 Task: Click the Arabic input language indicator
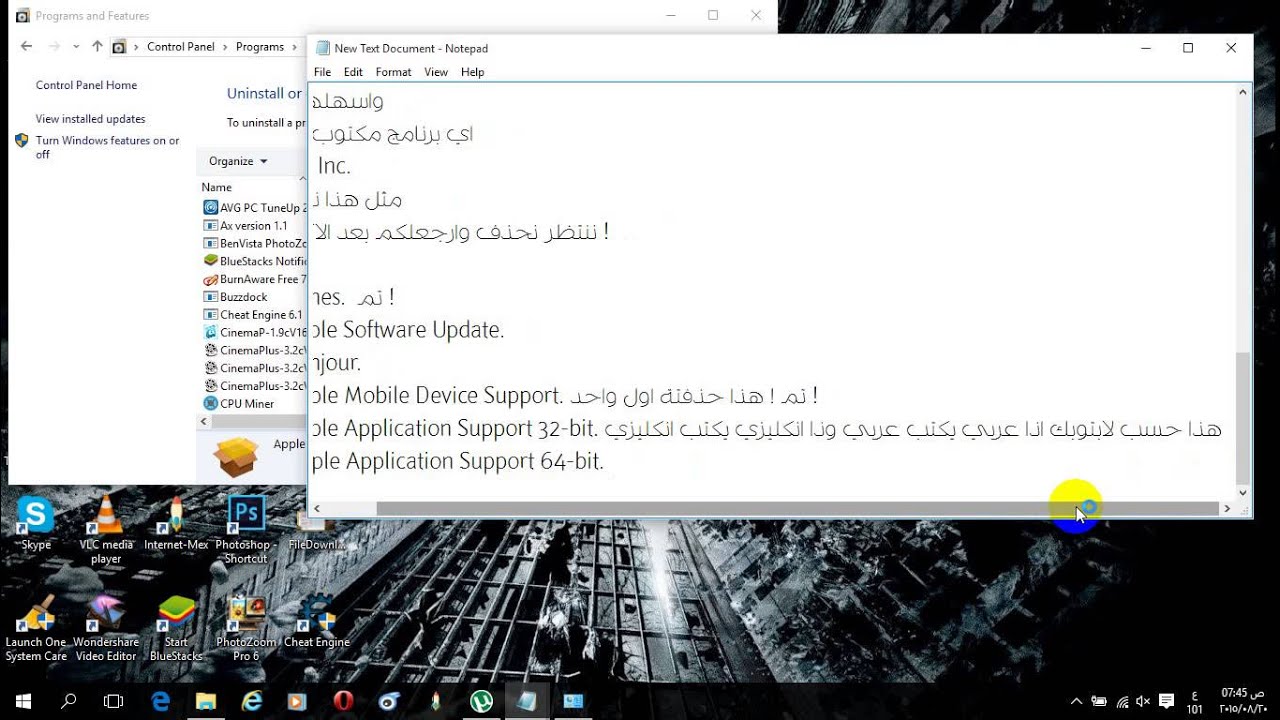point(1194,701)
